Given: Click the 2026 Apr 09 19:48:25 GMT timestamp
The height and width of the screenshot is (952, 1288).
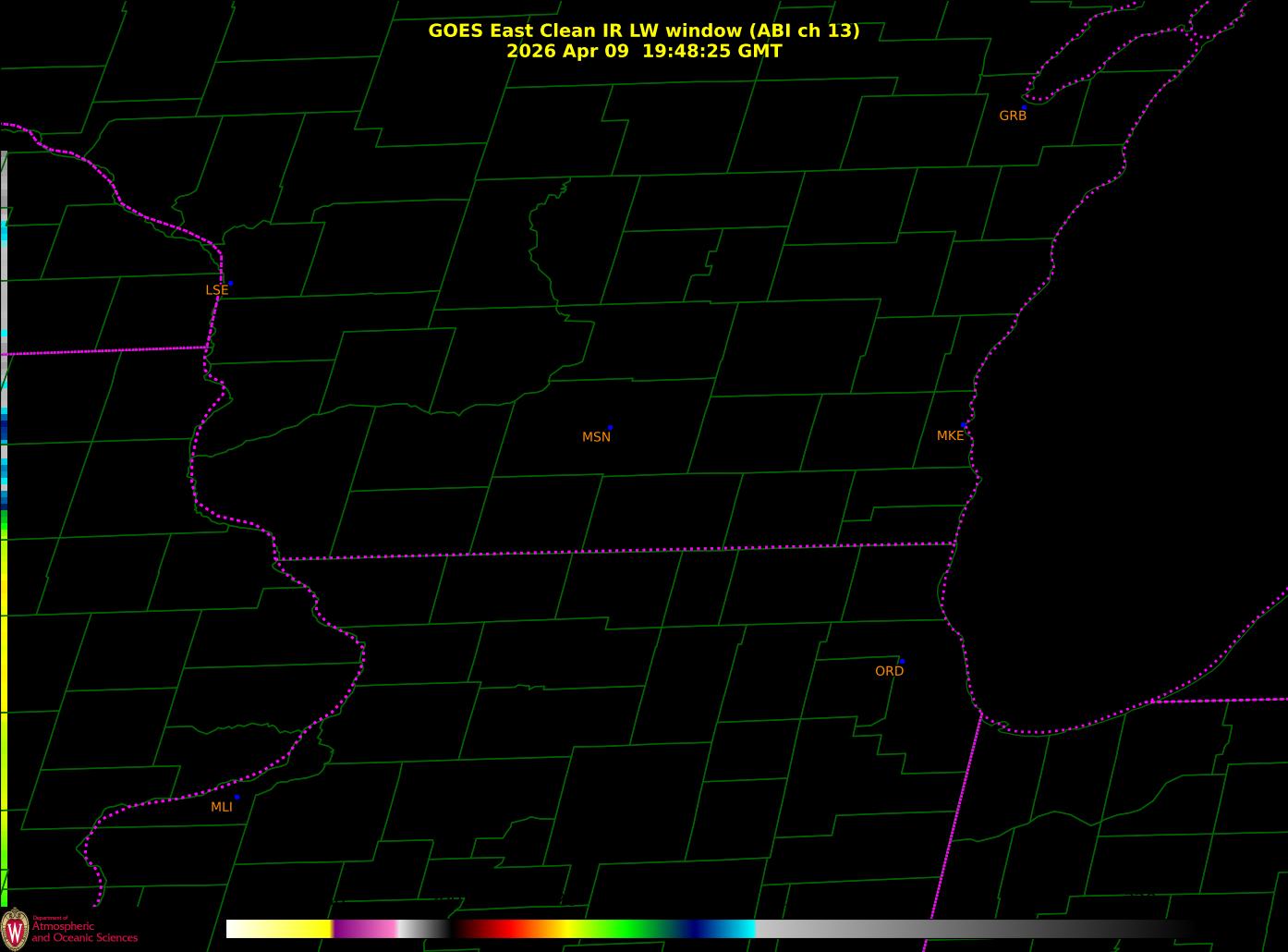Looking at the screenshot, I should point(643,51).
